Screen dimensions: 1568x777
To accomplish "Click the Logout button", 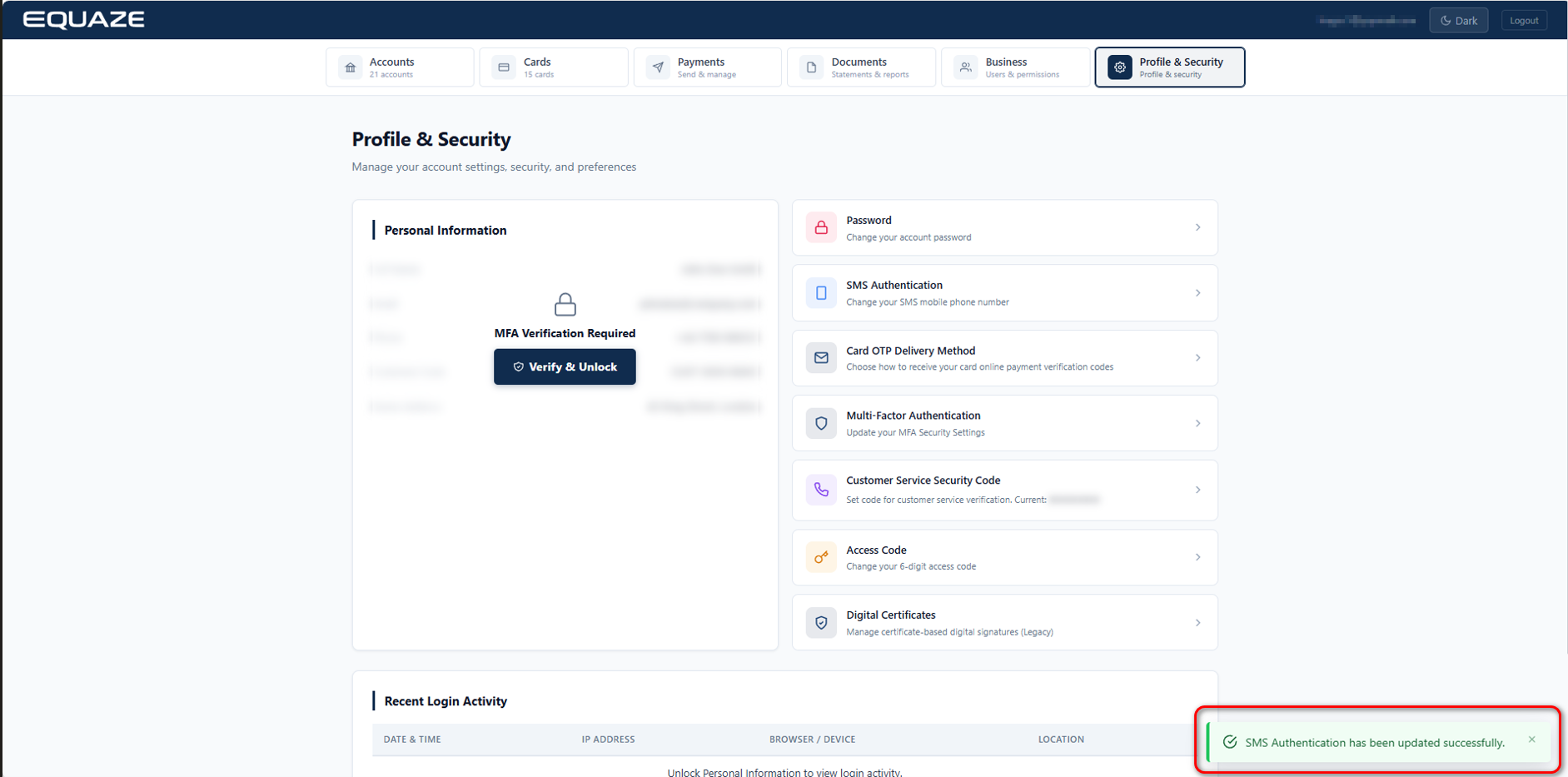I will 1524,20.
